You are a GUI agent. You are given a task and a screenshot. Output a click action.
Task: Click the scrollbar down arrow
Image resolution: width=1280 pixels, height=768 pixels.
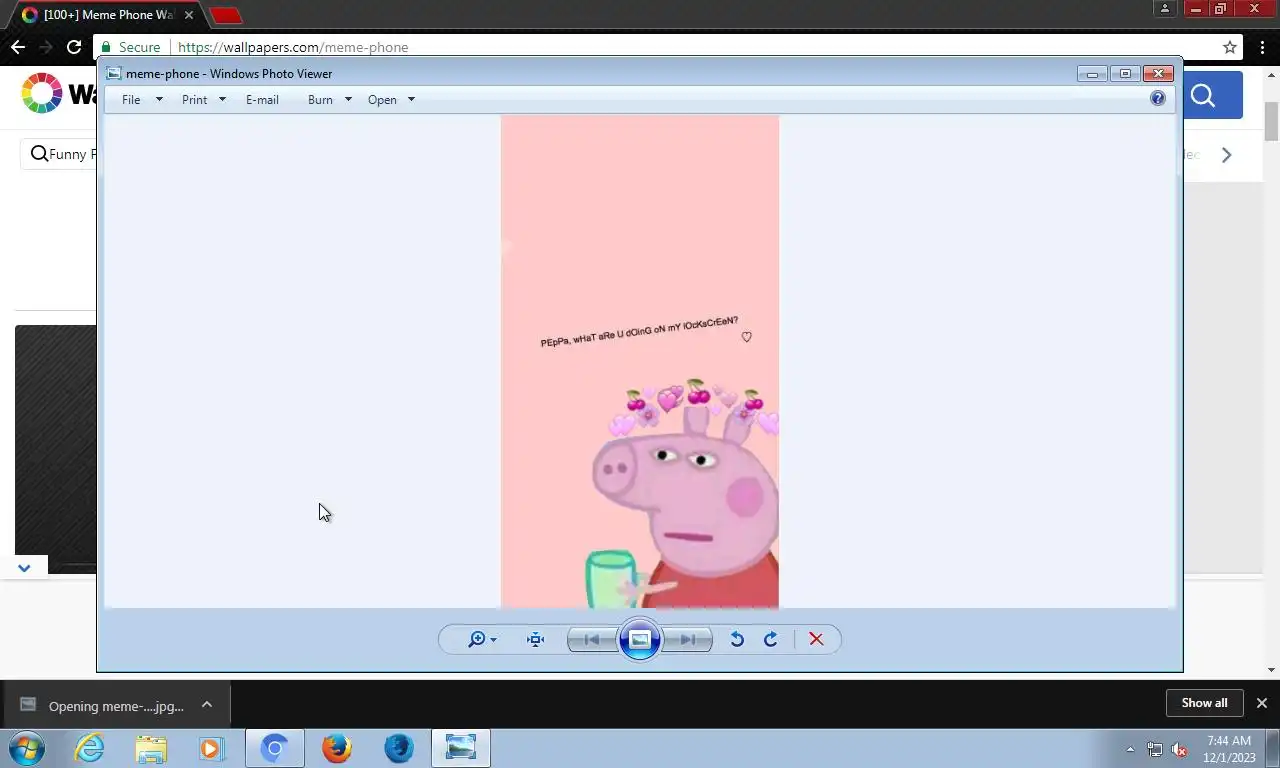pos(1272,670)
